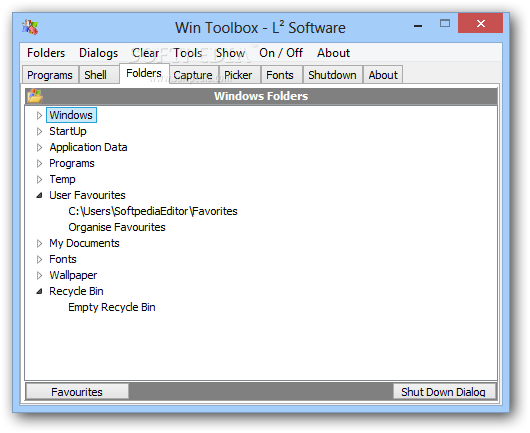Select the StartUp tree item label
This screenshot has height=433, width=530.
68,131
